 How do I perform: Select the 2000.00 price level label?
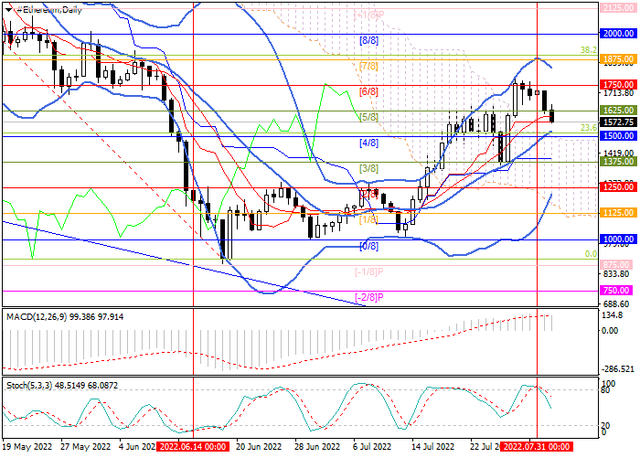pos(614,33)
